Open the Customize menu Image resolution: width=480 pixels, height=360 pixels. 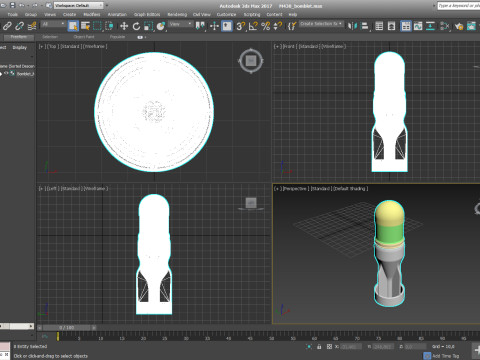point(226,15)
